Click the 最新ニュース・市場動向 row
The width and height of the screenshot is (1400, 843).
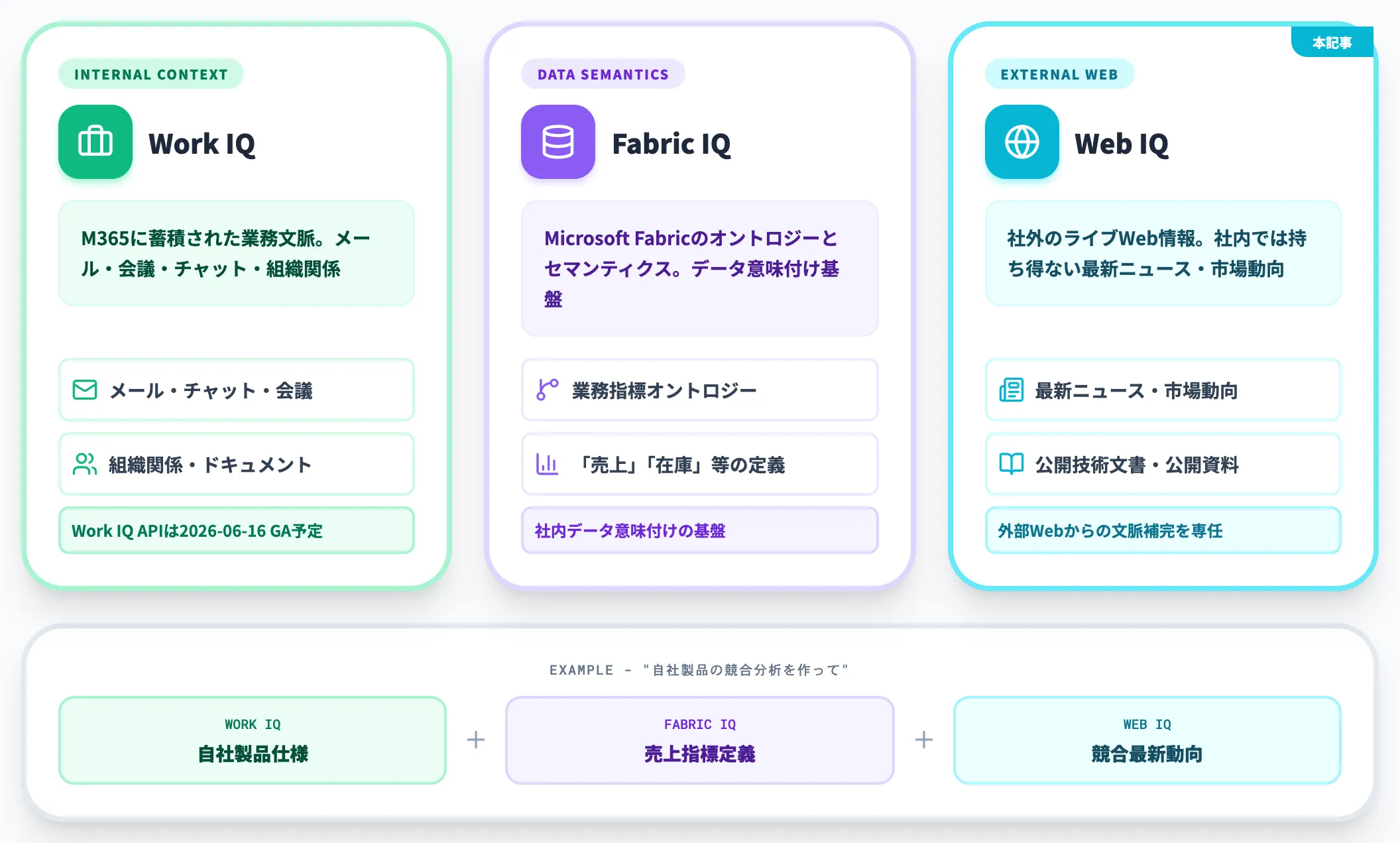pyautogui.click(x=1163, y=390)
